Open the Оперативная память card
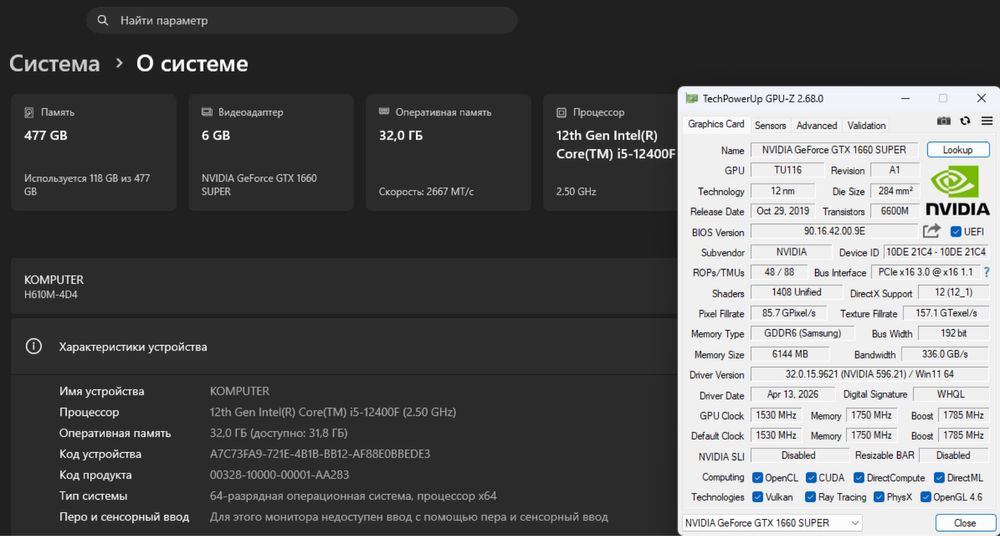The width and height of the screenshot is (1000, 536). pos(448,153)
